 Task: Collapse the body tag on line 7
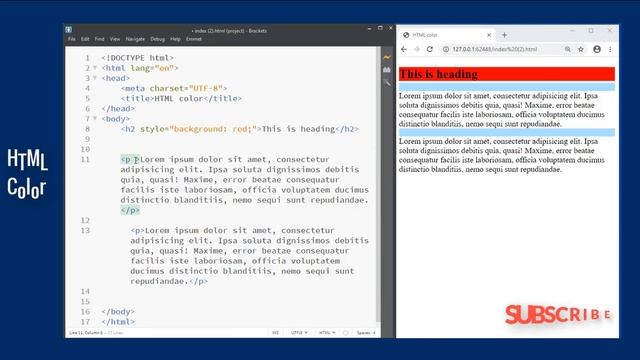[x=95, y=118]
